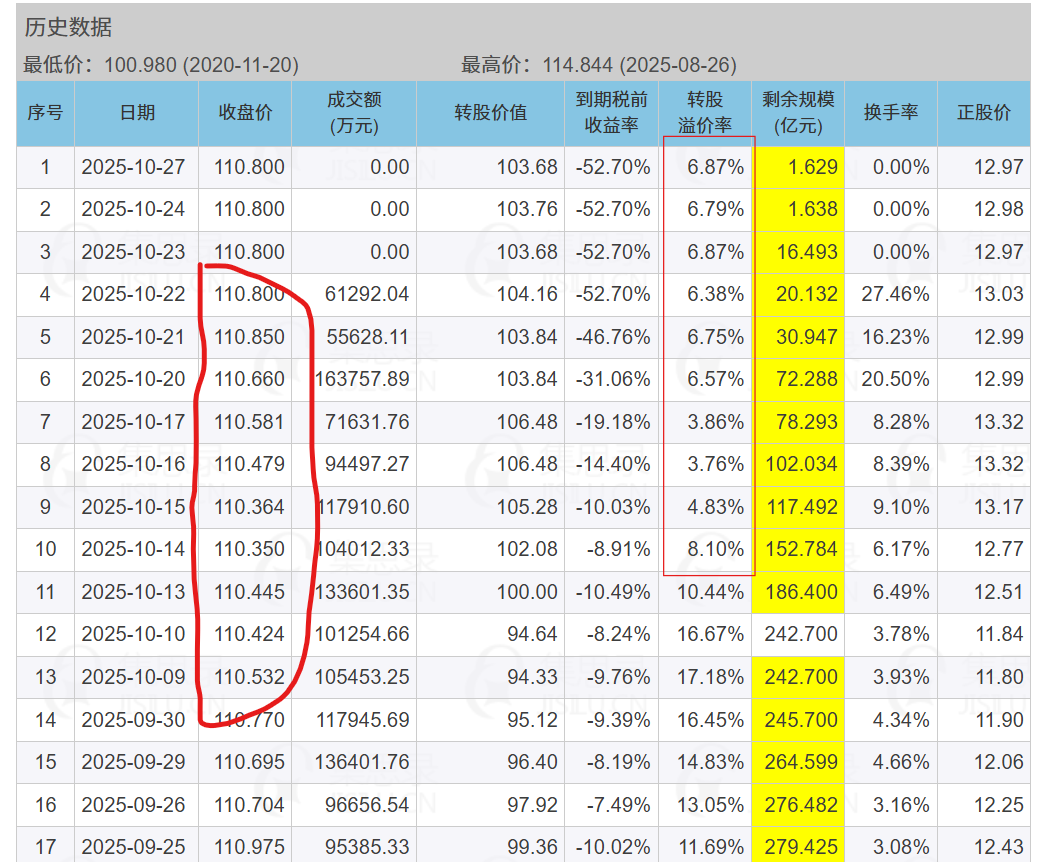Click the 收盘价 column header
The image size is (1061, 862).
[x=245, y=113]
